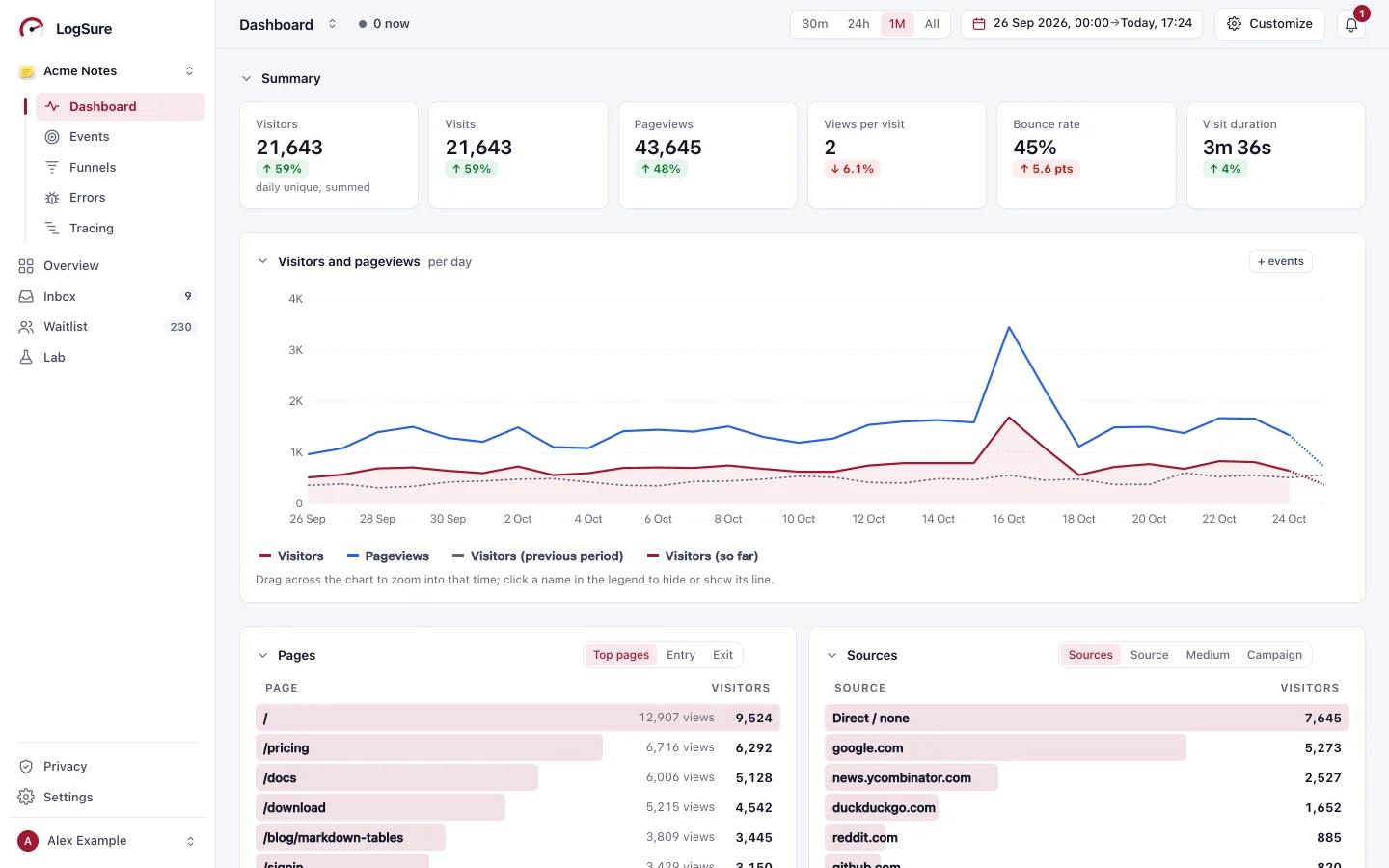Click the Customize button
The height and width of the screenshot is (868, 1389).
tap(1269, 24)
